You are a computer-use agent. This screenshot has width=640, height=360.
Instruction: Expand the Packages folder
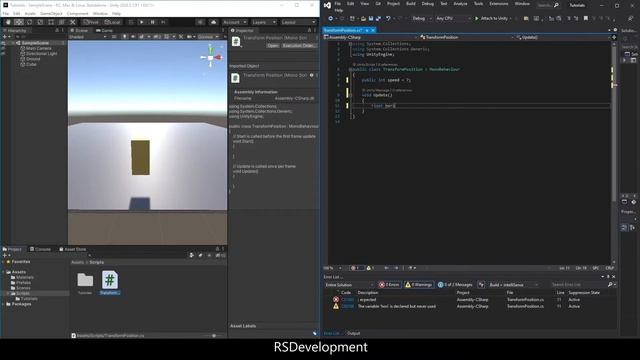4,304
